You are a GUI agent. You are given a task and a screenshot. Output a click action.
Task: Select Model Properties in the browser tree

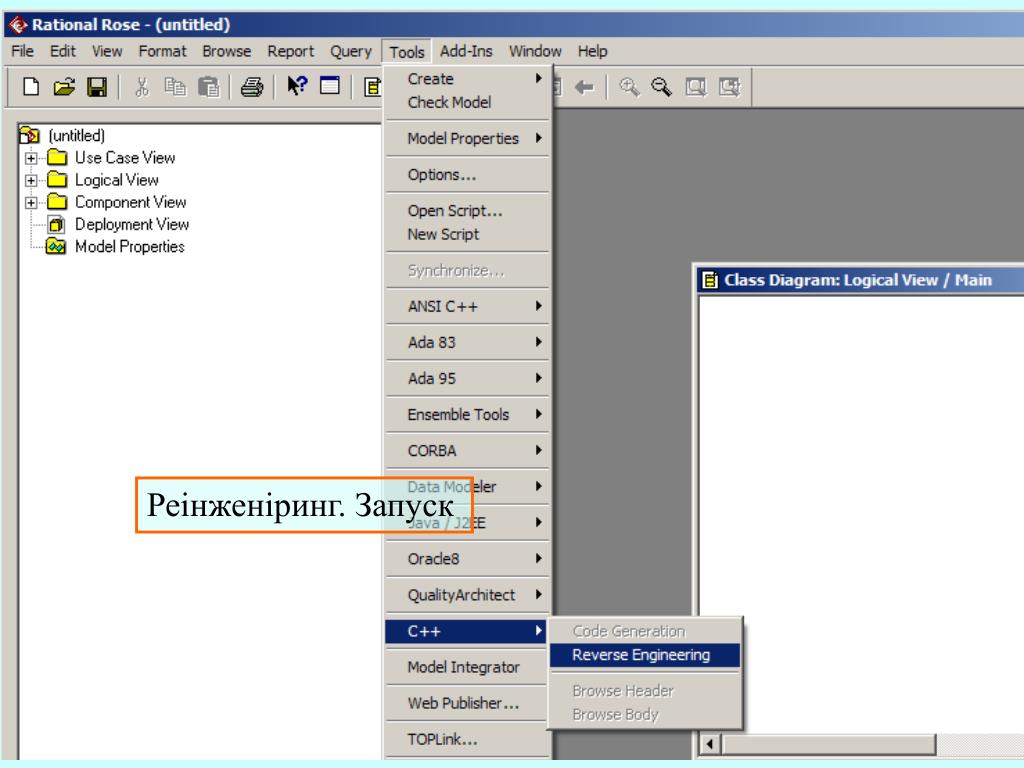pyautogui.click(x=130, y=247)
